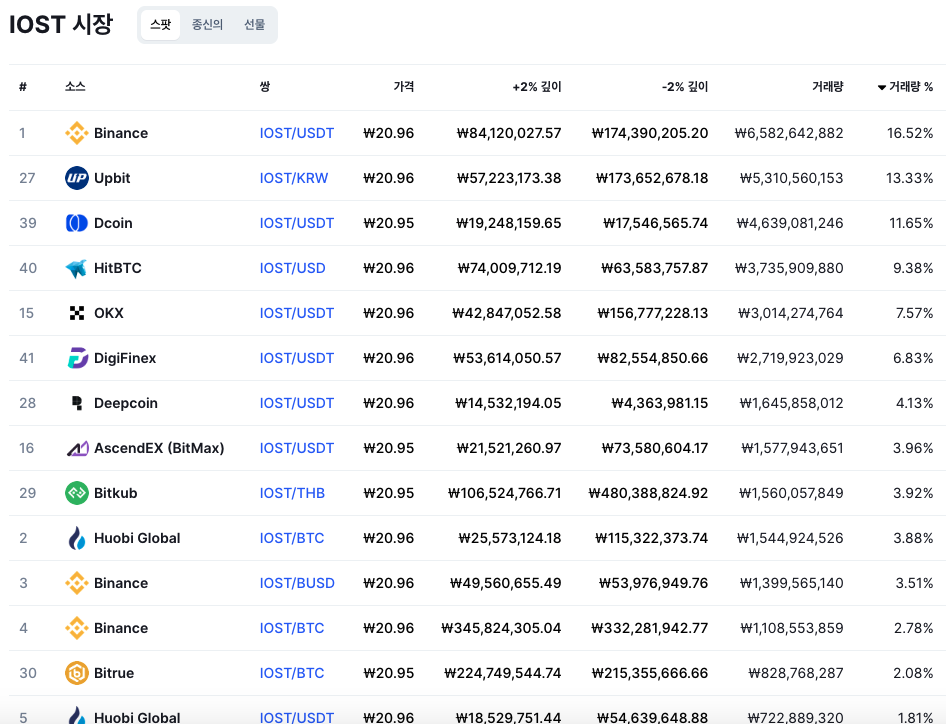This screenshot has height=724, width=946.
Task: Click the Bitkub exchange name
Action: point(116,493)
